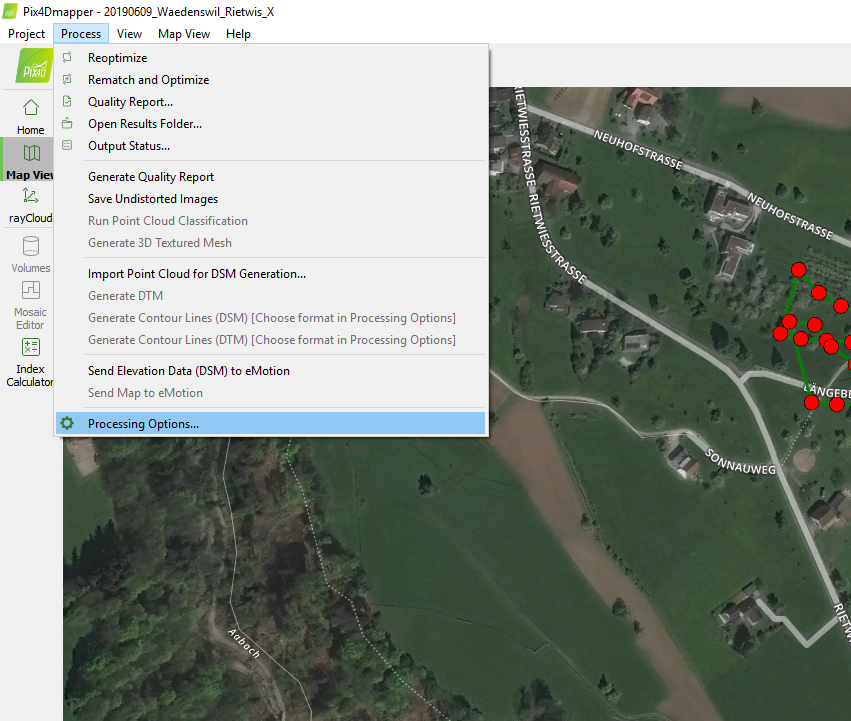Screen dimensions: 851x721
Task: Open the View menu
Action: click(x=129, y=33)
